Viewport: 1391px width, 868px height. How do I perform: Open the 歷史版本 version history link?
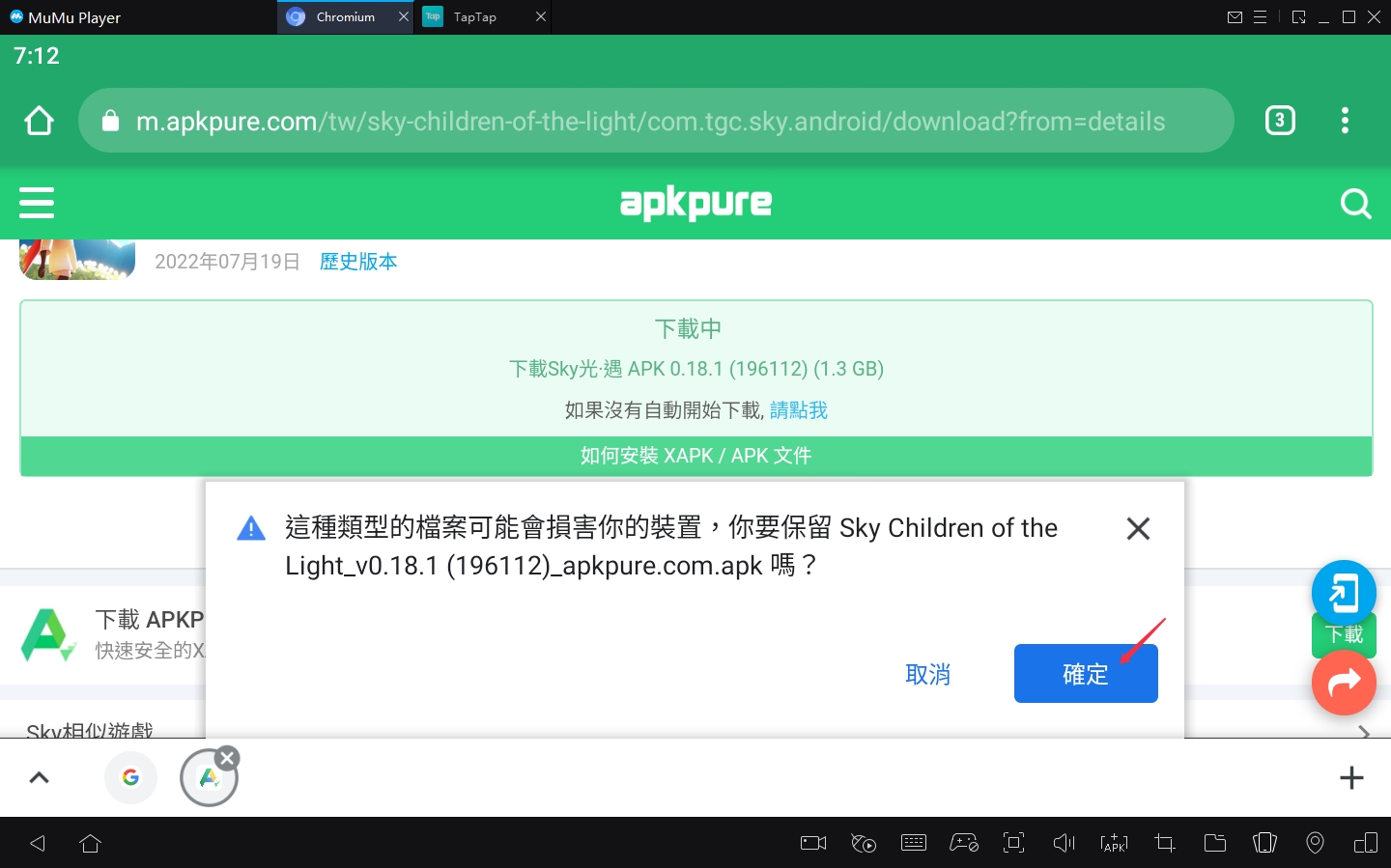pyautogui.click(x=358, y=262)
